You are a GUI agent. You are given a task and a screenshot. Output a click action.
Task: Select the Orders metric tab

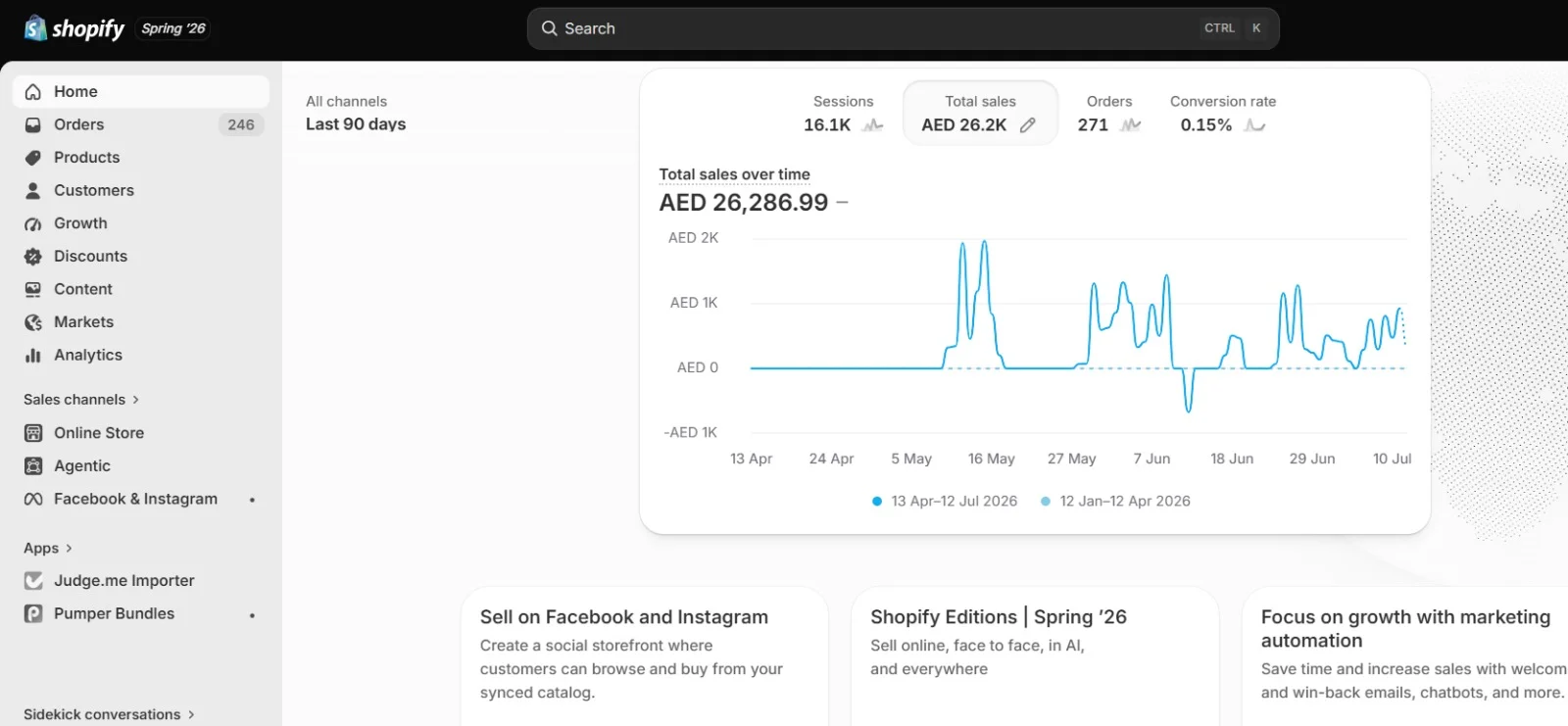coord(1109,114)
